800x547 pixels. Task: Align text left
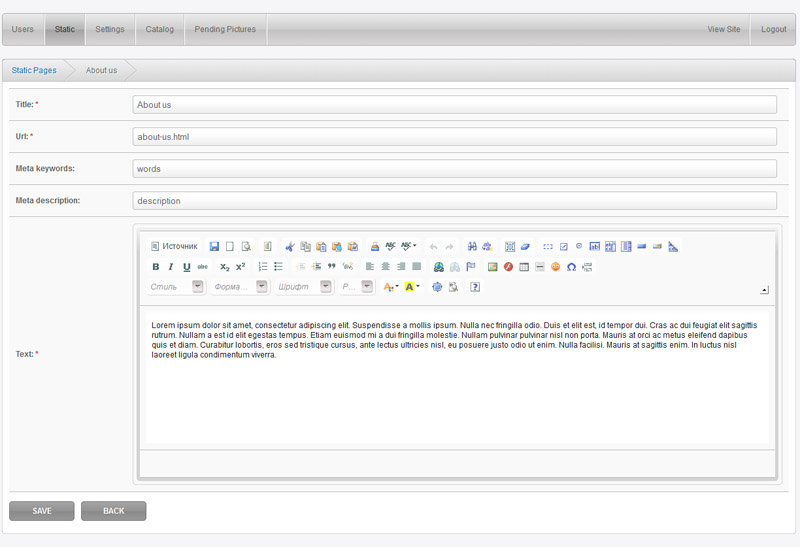pos(370,267)
